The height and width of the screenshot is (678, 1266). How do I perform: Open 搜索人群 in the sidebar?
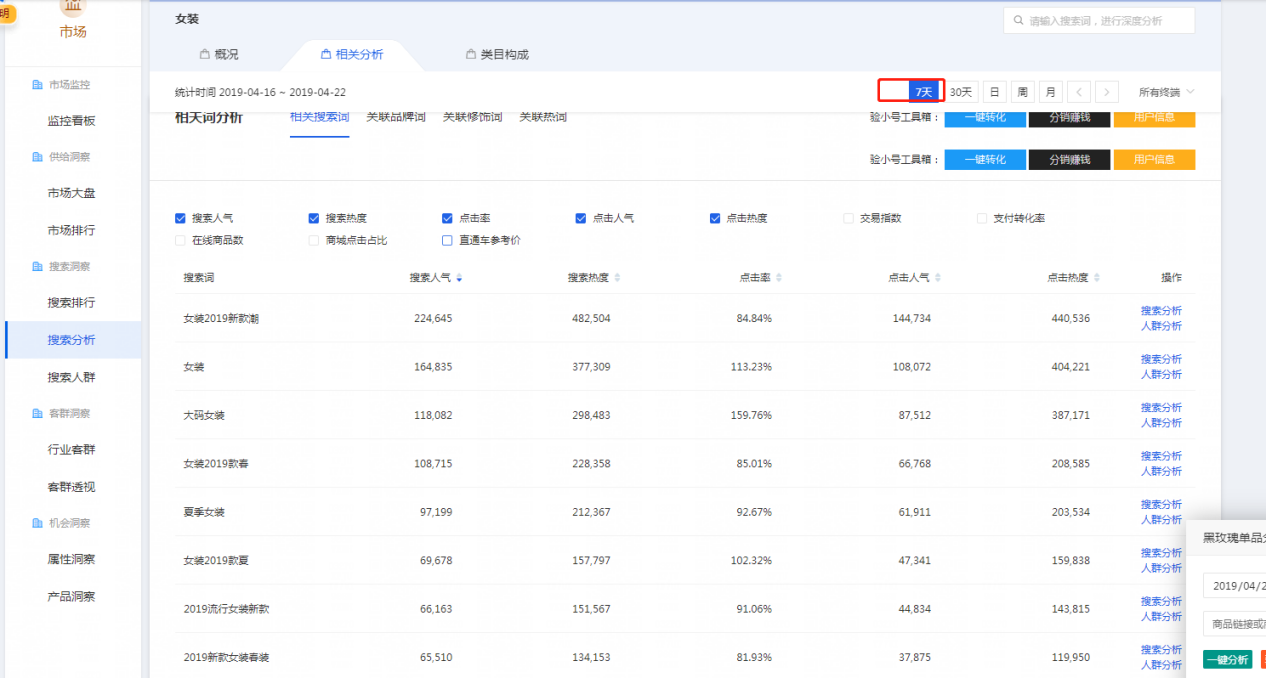tap(72, 377)
